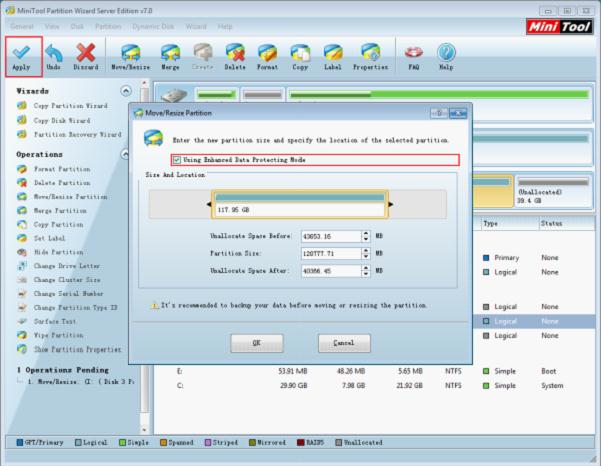Viewport: 602px width, 466px height.
Task: Choose Change Partition Type ID operation
Action: click(x=75, y=307)
